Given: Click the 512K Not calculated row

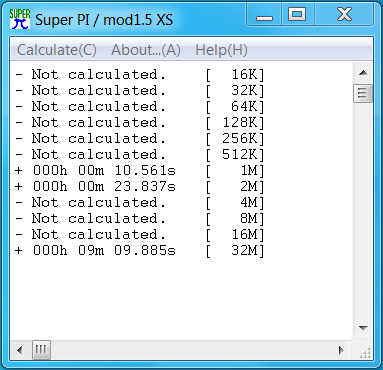Looking at the screenshot, I should pos(140,155).
